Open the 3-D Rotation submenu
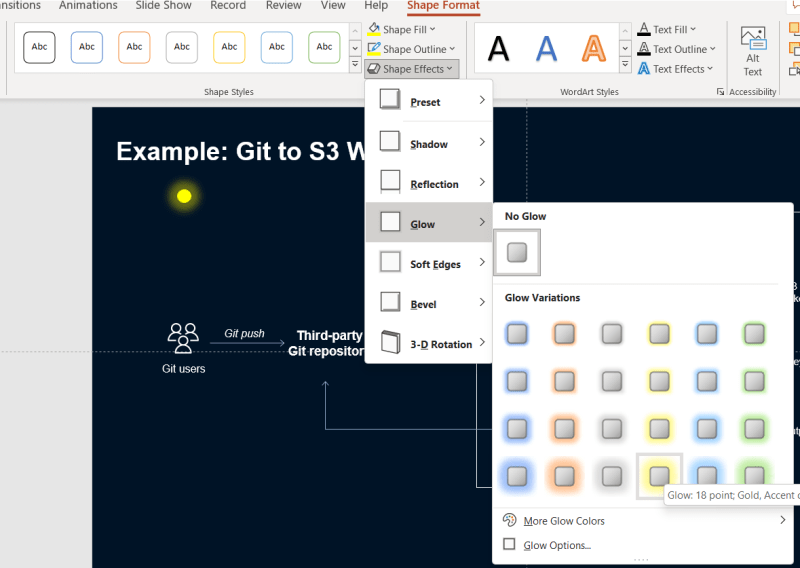The height and width of the screenshot is (568, 800). pyautogui.click(x=429, y=343)
